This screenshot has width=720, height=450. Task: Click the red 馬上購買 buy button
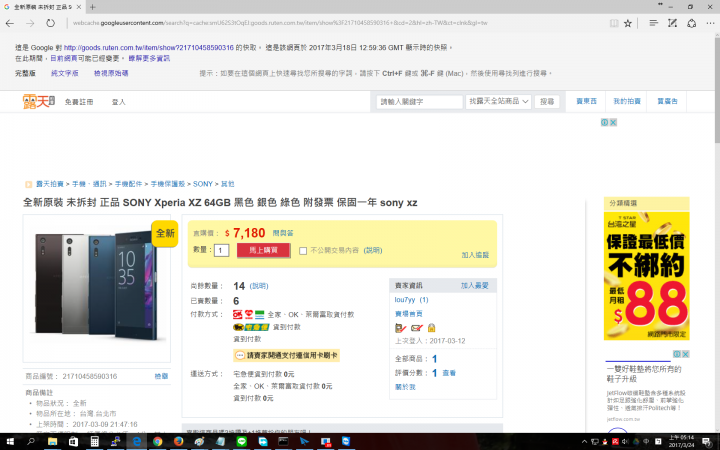pyautogui.click(x=264, y=250)
